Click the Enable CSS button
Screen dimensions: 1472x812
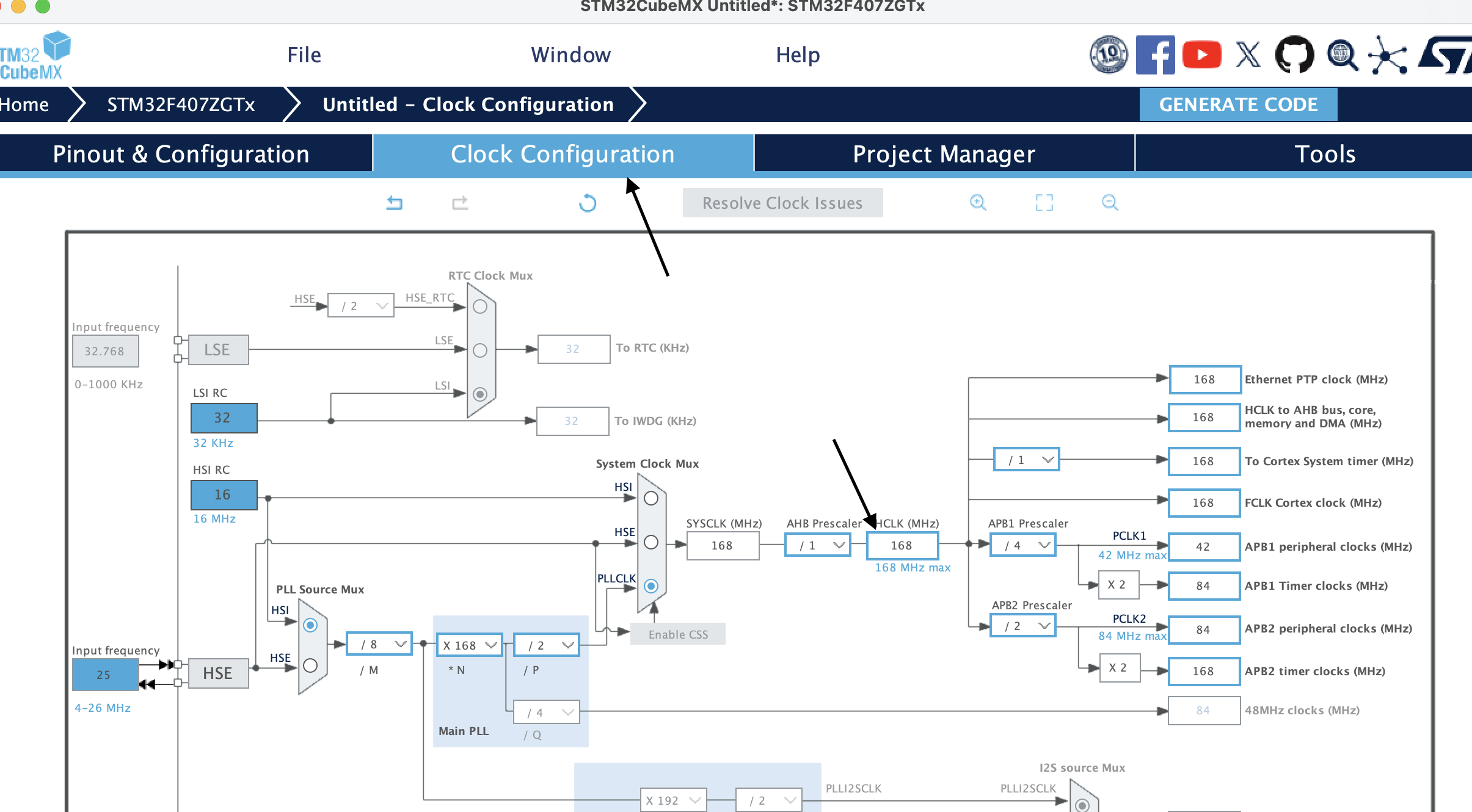[678, 634]
